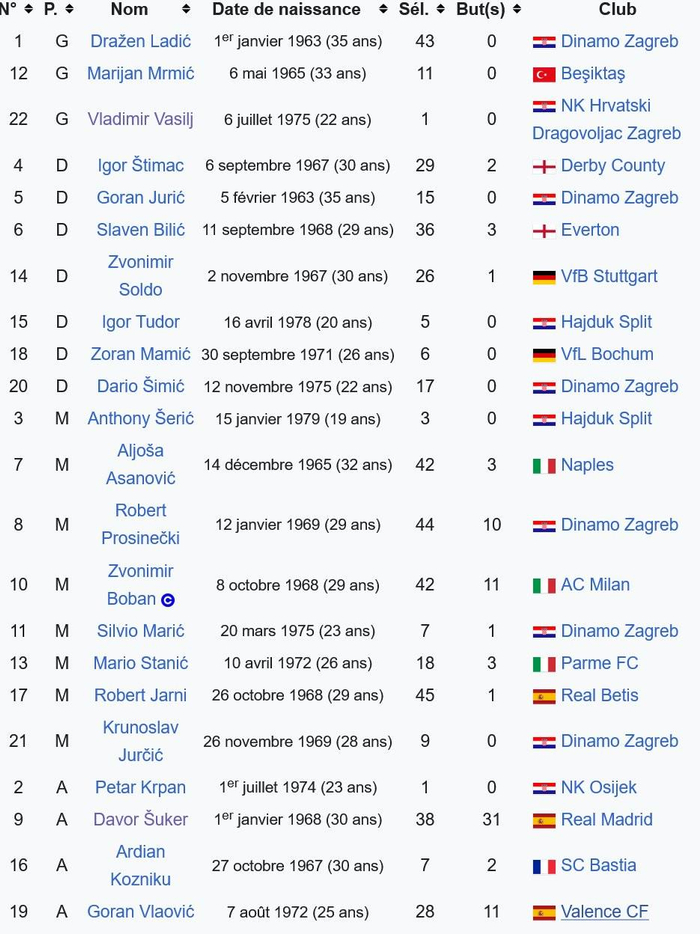Image resolution: width=700 pixels, height=934 pixels.
Task: Open the Dražen Ladić link
Action: [140, 42]
